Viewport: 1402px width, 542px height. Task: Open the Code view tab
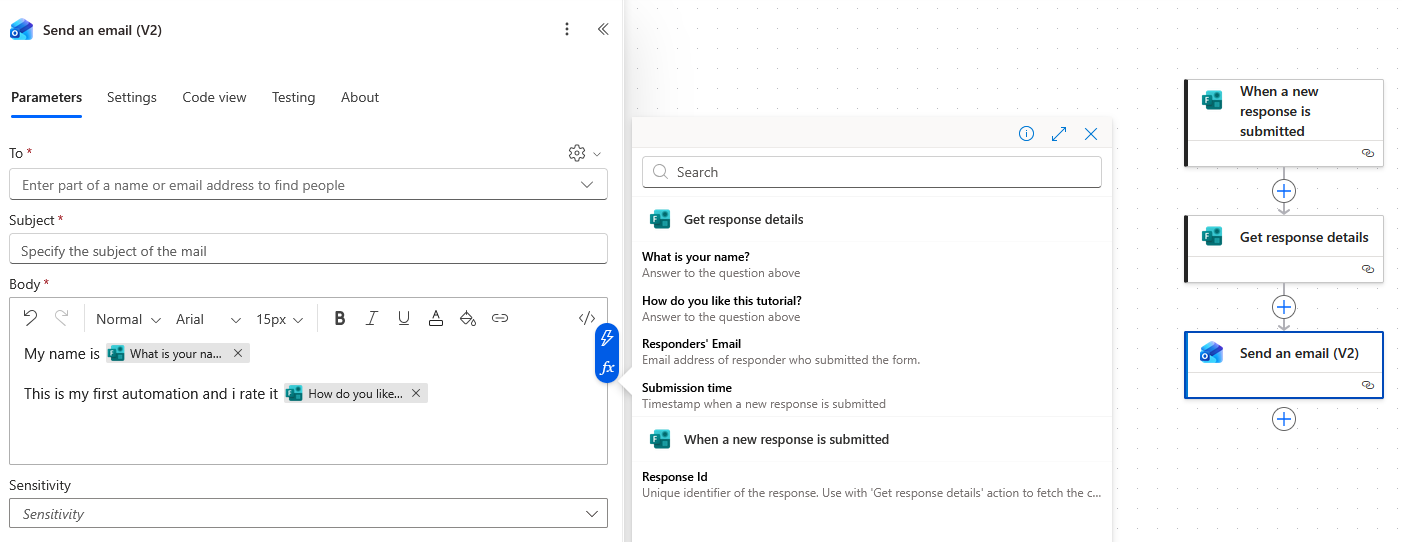coord(214,97)
